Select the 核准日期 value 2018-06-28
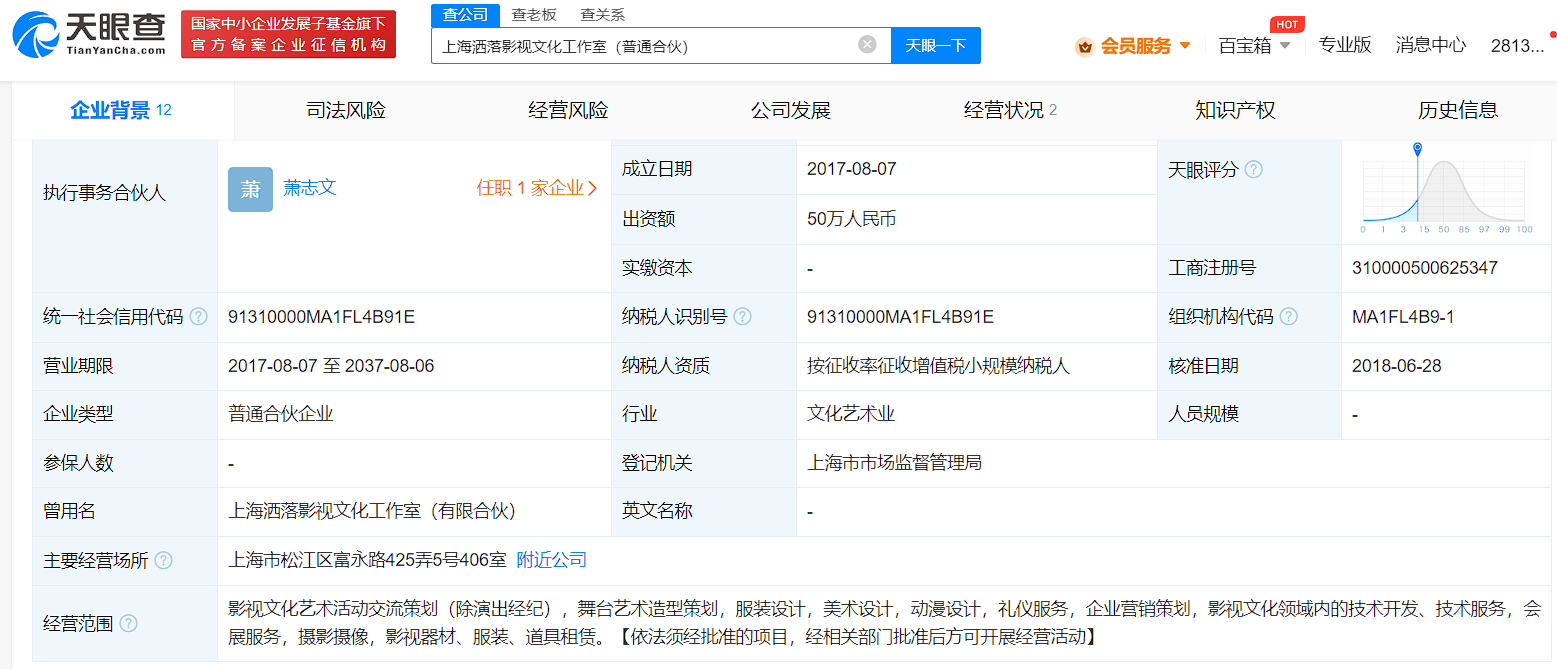This screenshot has height=669, width=1557. pyautogui.click(x=1397, y=366)
